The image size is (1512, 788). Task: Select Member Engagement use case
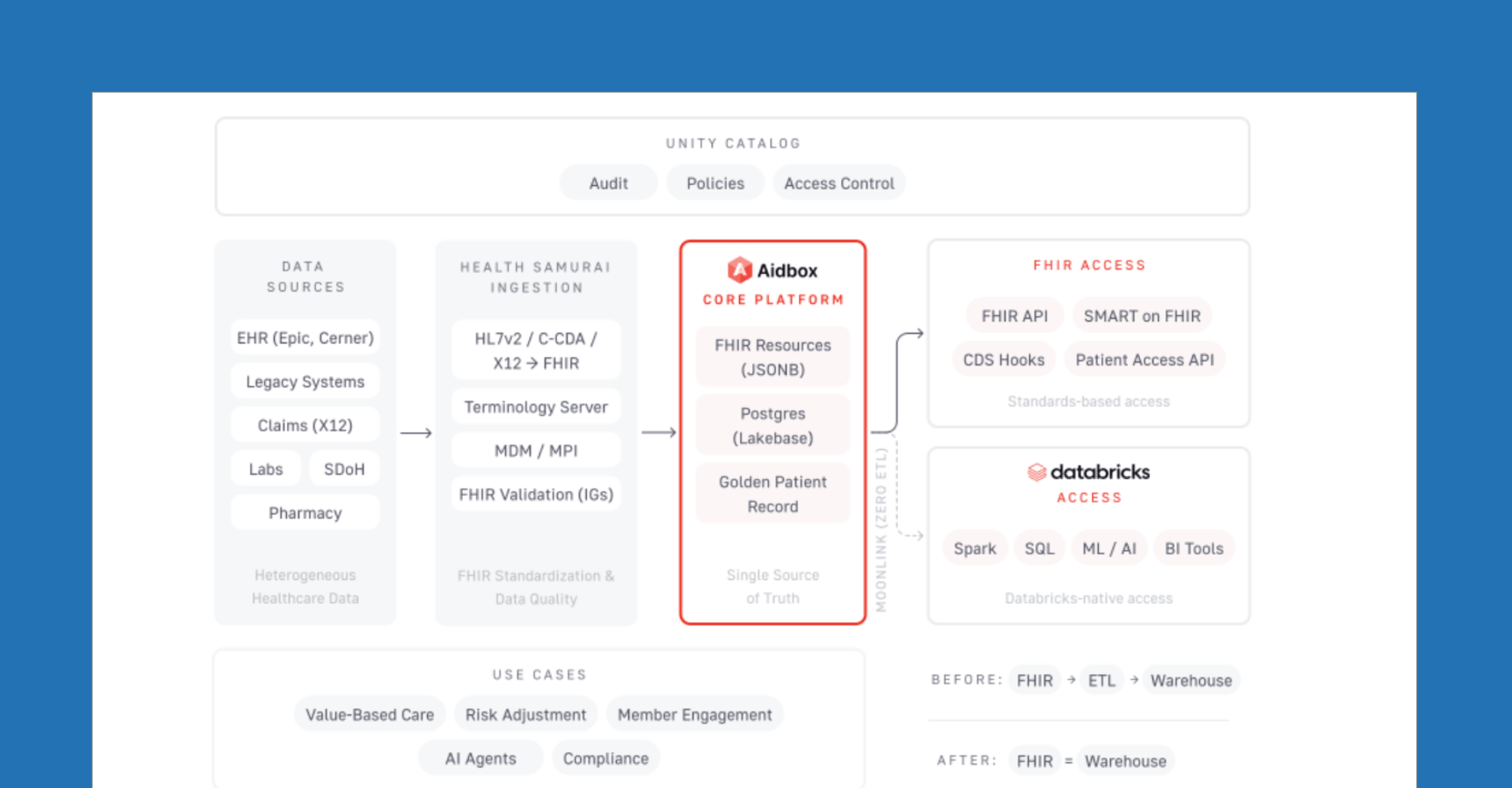tap(695, 714)
